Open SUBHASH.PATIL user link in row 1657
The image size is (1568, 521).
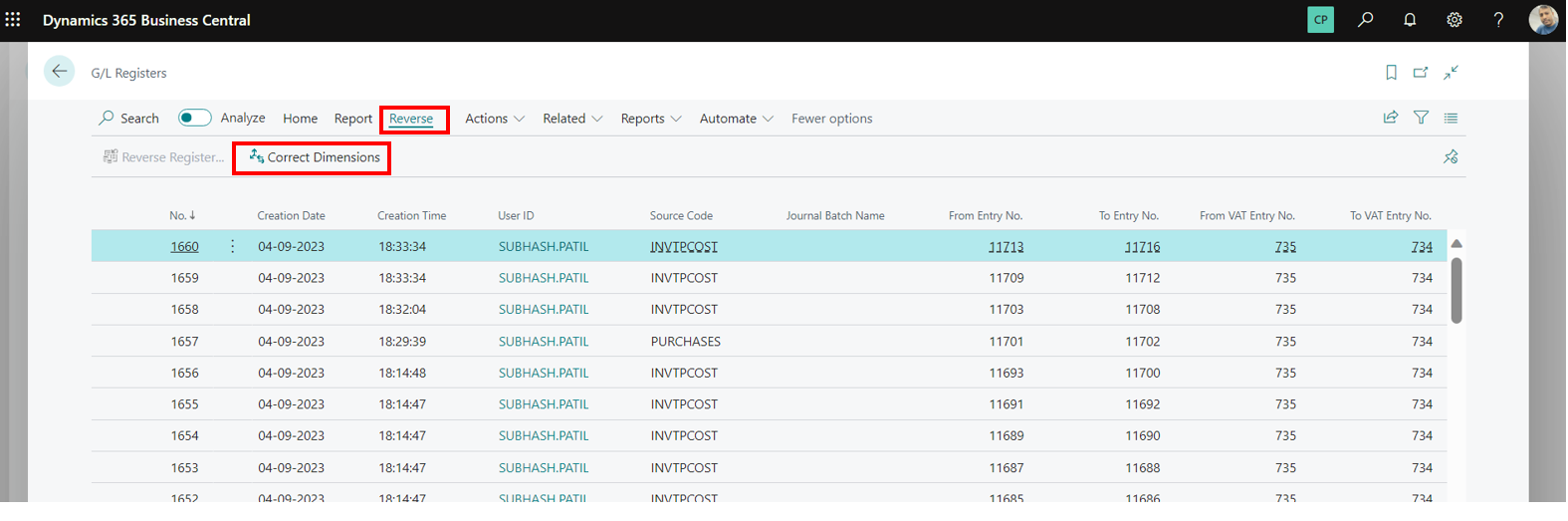(x=544, y=341)
